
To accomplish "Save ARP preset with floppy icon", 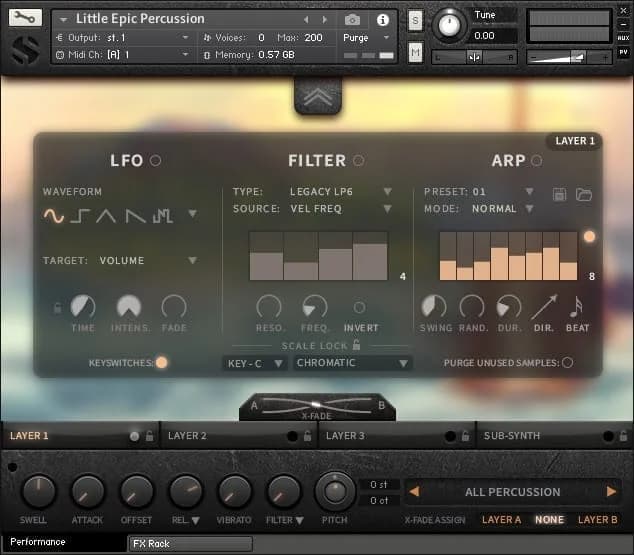I will click(x=560, y=194).
